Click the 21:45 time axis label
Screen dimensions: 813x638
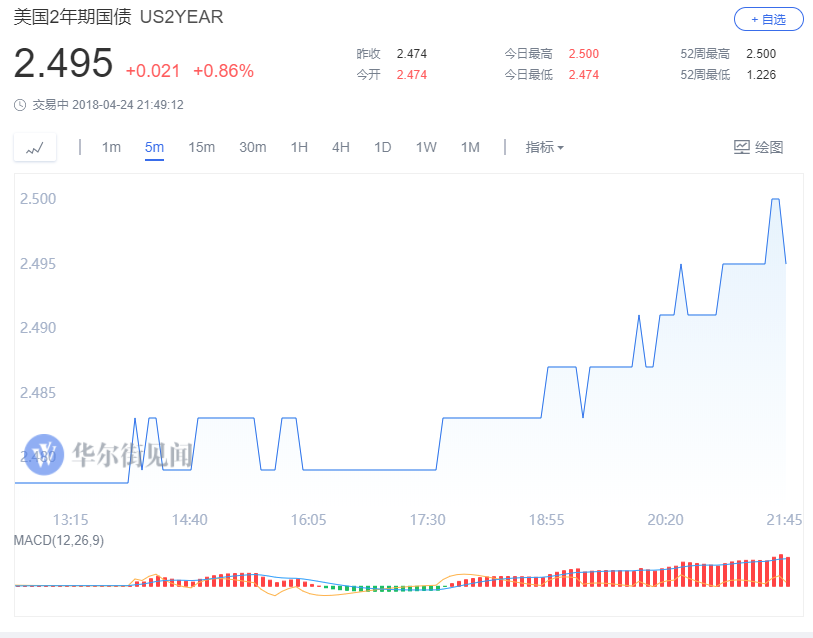[x=784, y=520]
